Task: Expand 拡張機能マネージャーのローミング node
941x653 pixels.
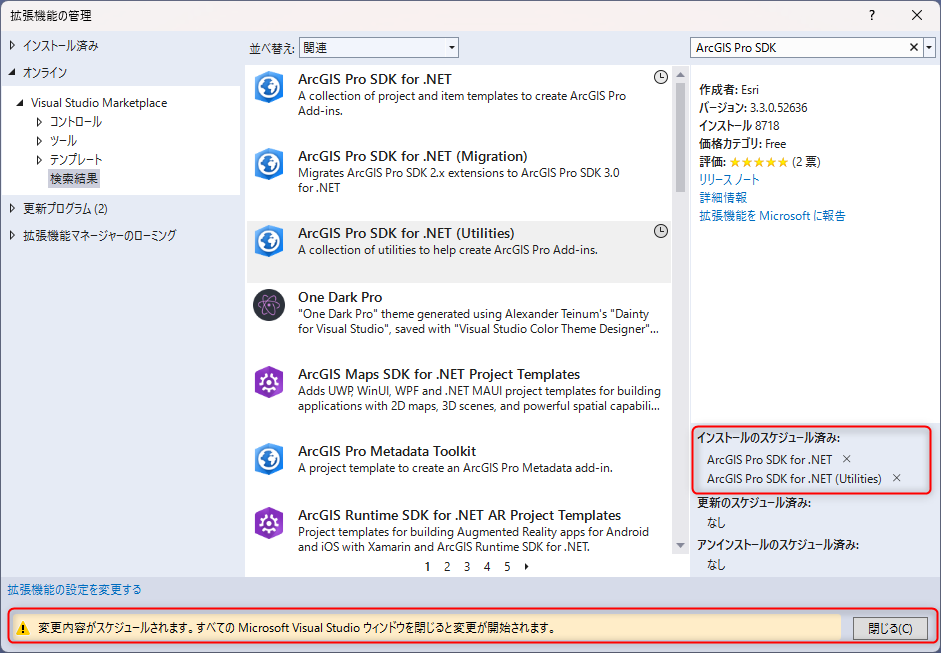Action: [13, 235]
